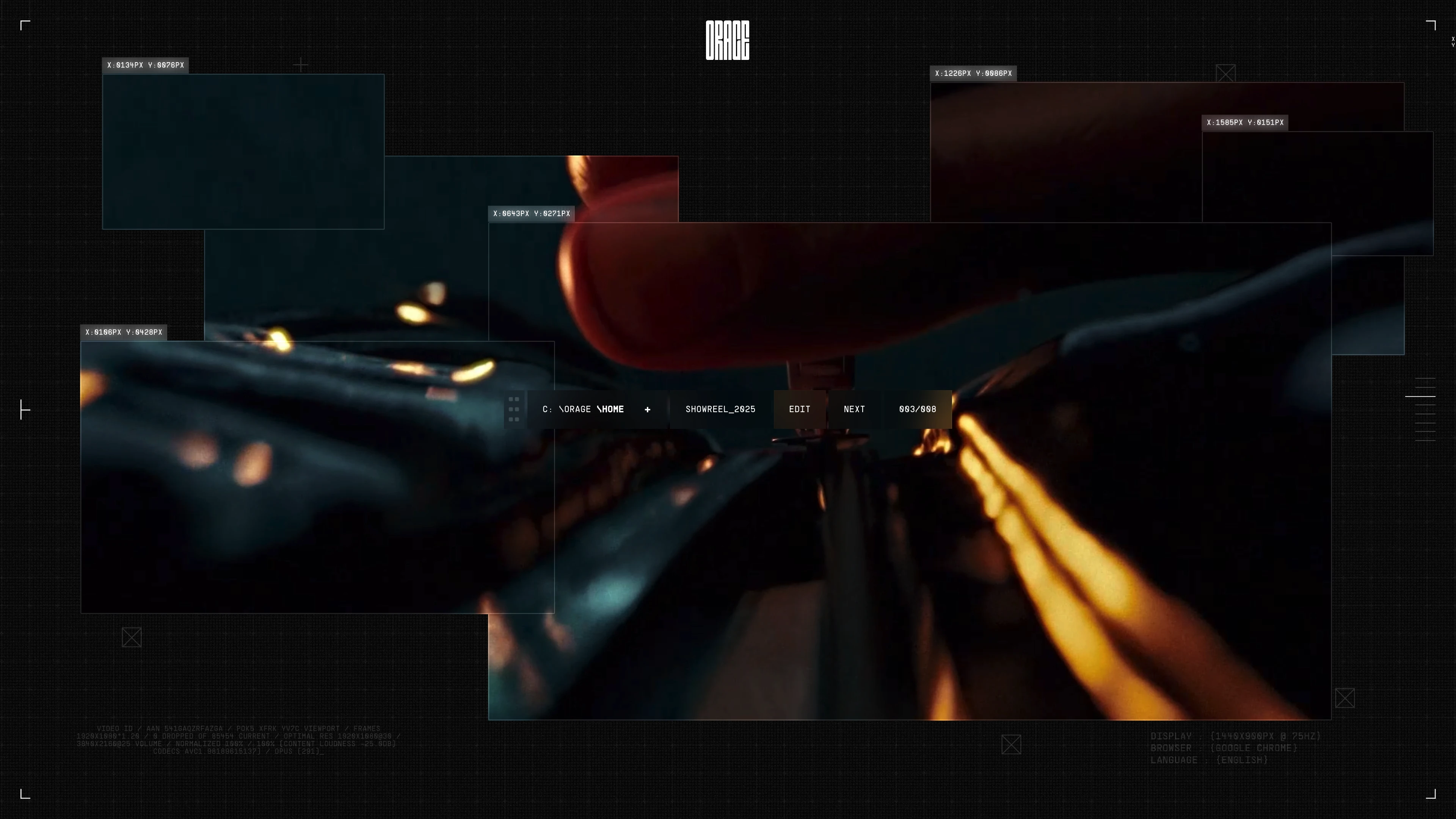Open the C:\ORAGE\HOME path menu

click(583, 409)
